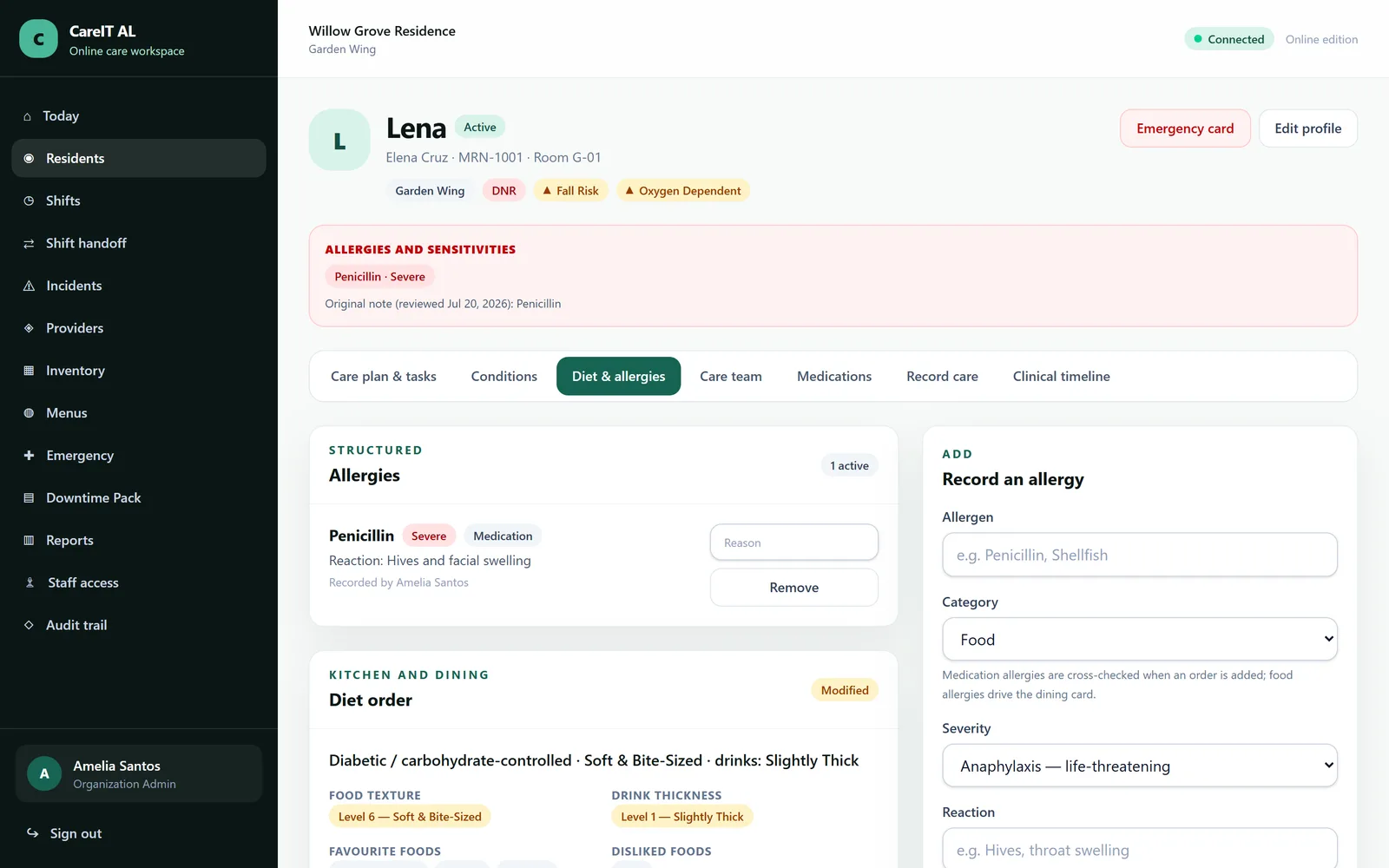Open Today in the sidebar
This screenshot has height=868, width=1389.
(x=139, y=116)
